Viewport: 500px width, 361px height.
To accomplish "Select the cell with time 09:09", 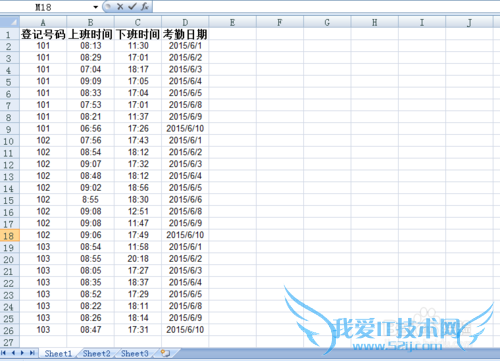I will [90, 81].
